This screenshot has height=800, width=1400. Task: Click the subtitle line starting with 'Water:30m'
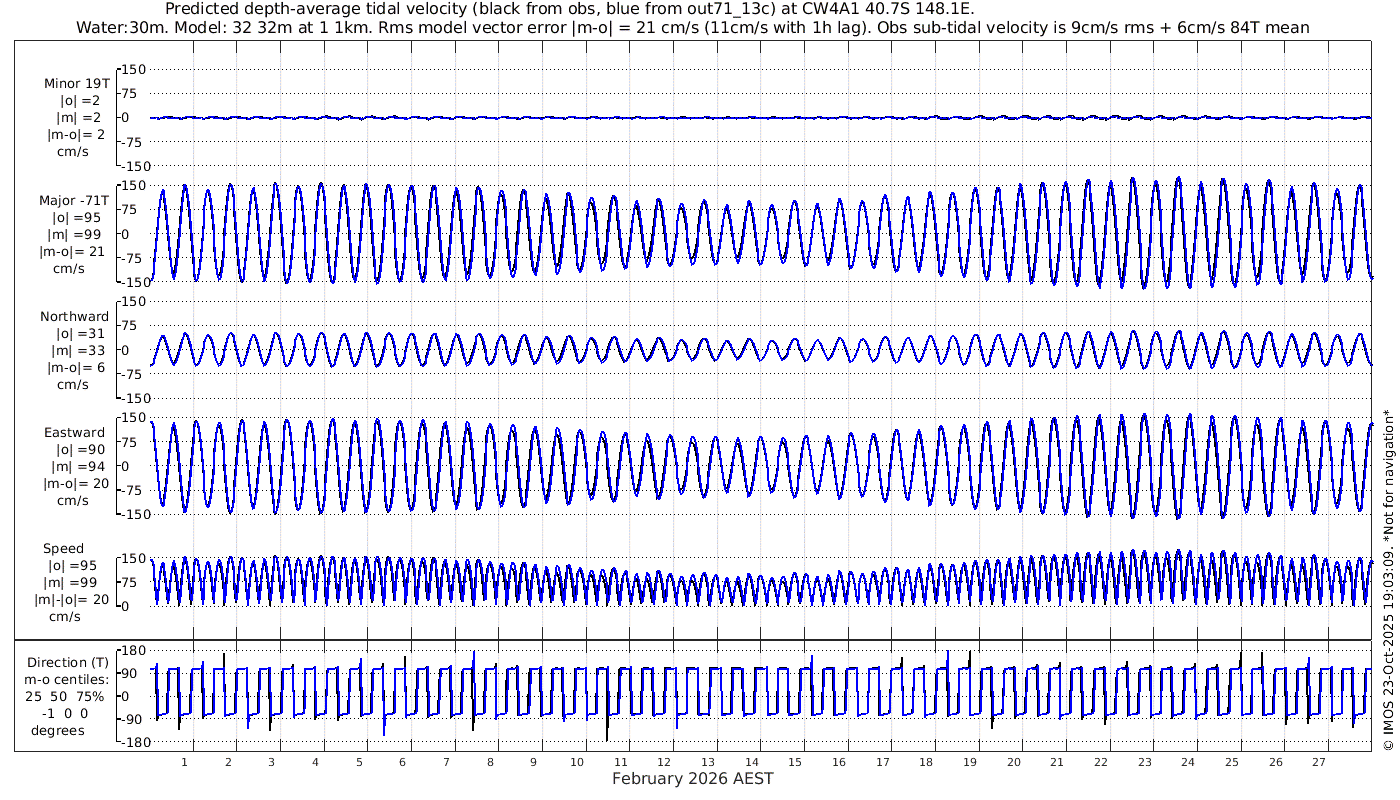click(x=692, y=27)
